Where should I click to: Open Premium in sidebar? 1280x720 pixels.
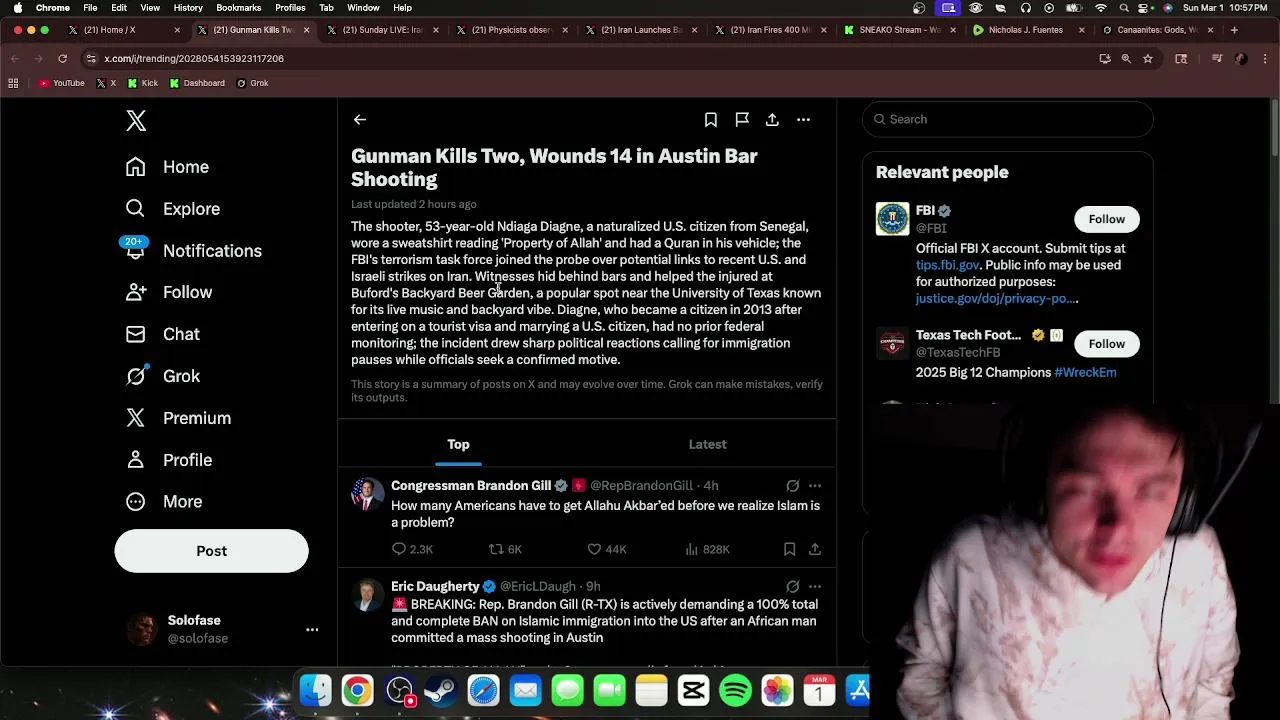[x=178, y=418]
